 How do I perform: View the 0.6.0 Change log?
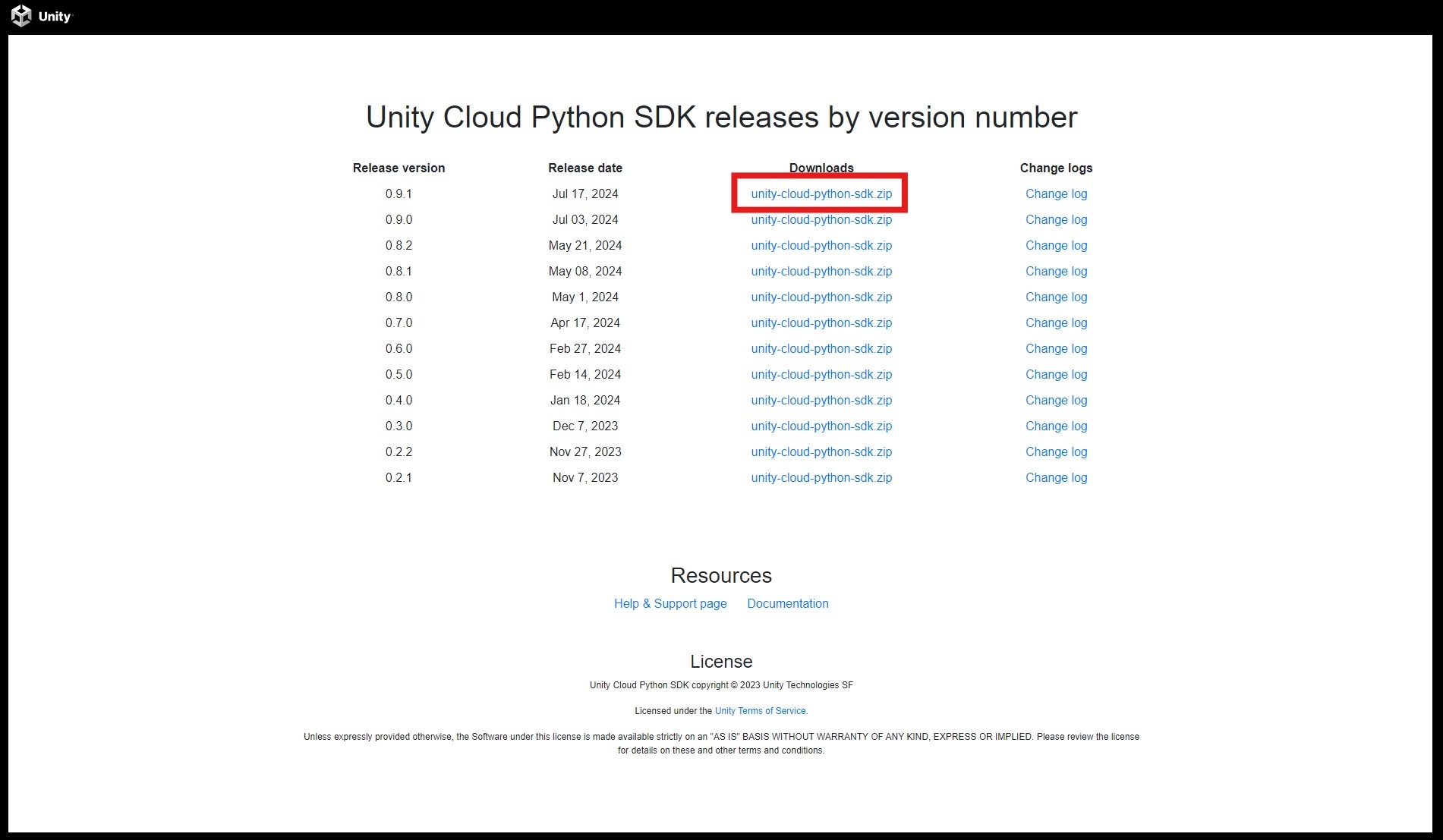pyautogui.click(x=1056, y=348)
